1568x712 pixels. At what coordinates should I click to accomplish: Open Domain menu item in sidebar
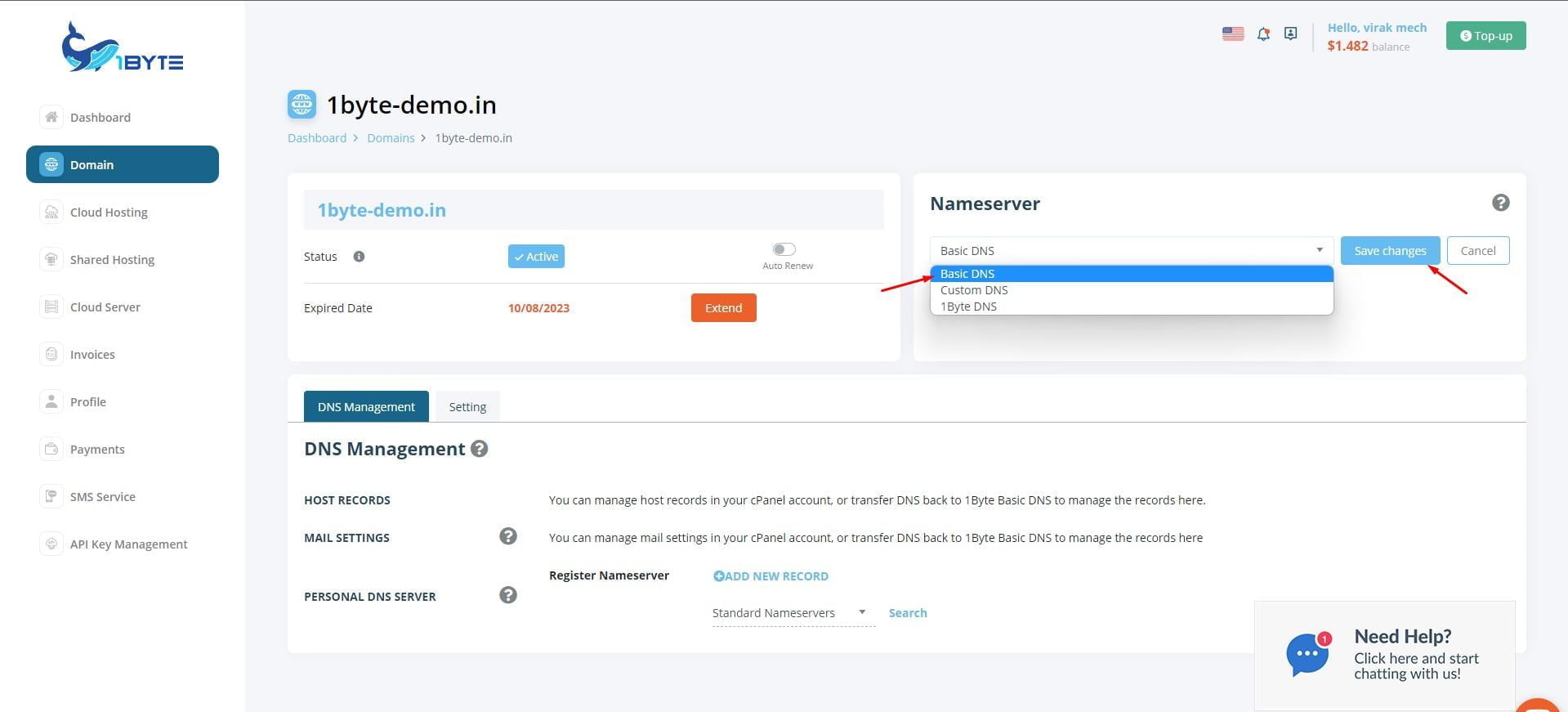coord(123,164)
